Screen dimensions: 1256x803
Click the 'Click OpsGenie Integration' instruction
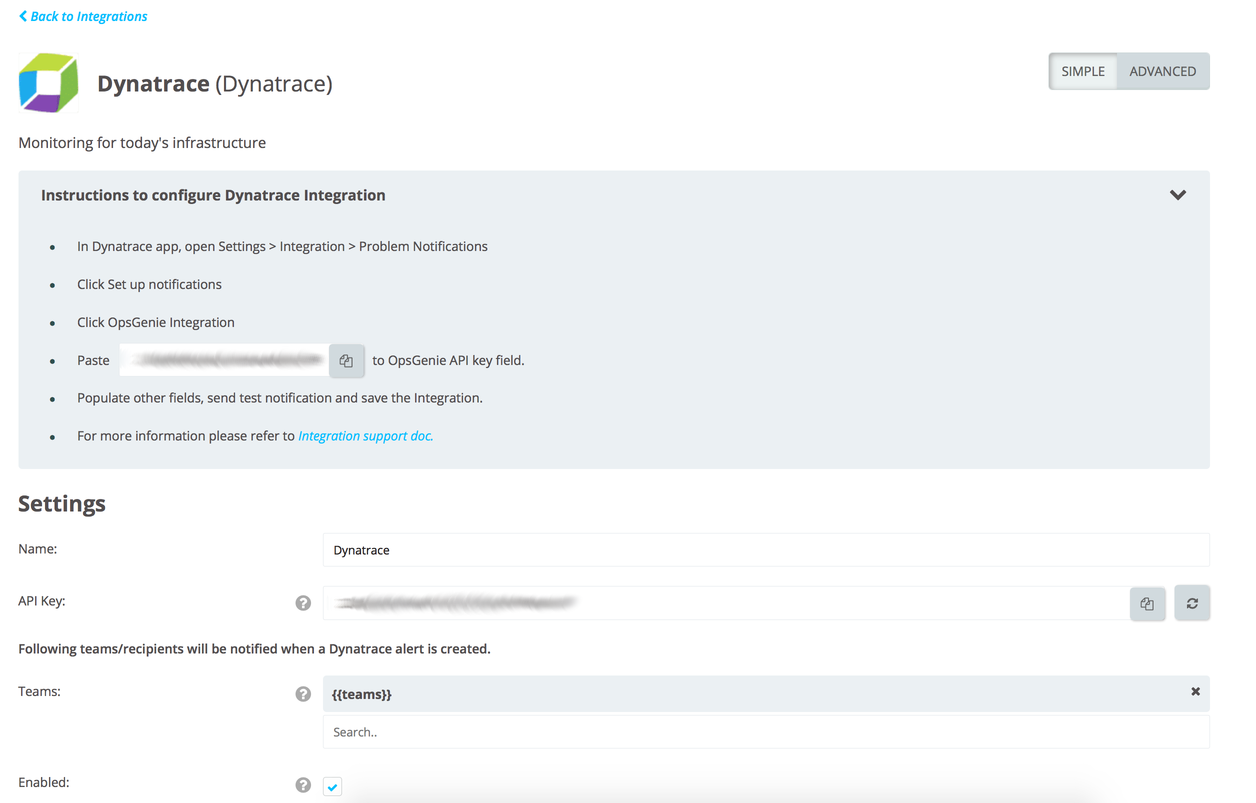coord(156,322)
